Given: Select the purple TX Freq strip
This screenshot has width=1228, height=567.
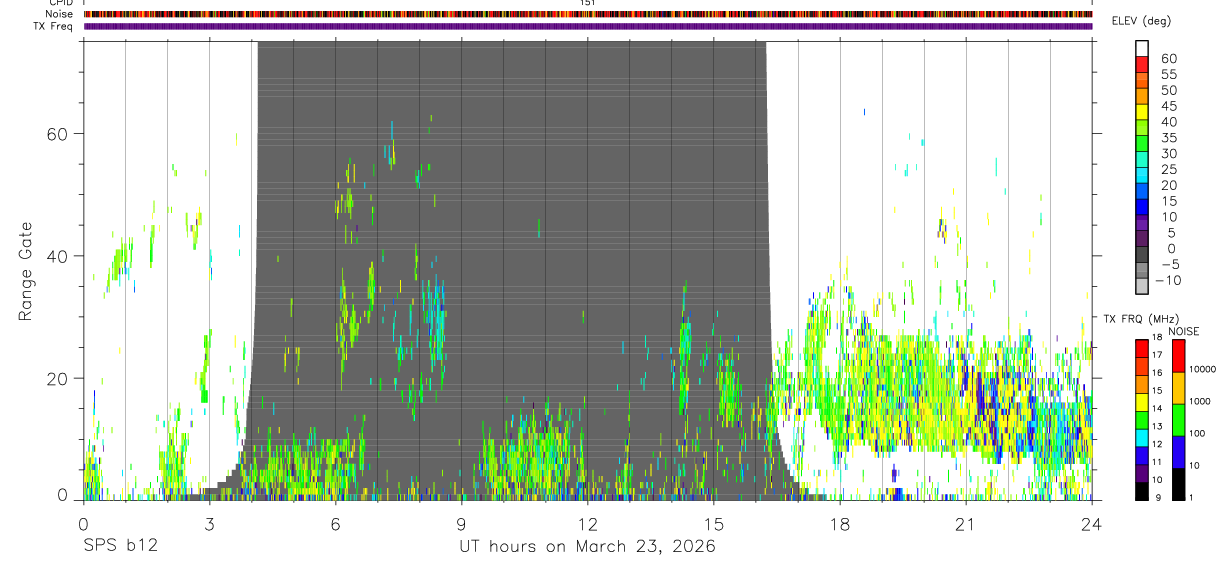Looking at the screenshot, I should [x=588, y=26].
